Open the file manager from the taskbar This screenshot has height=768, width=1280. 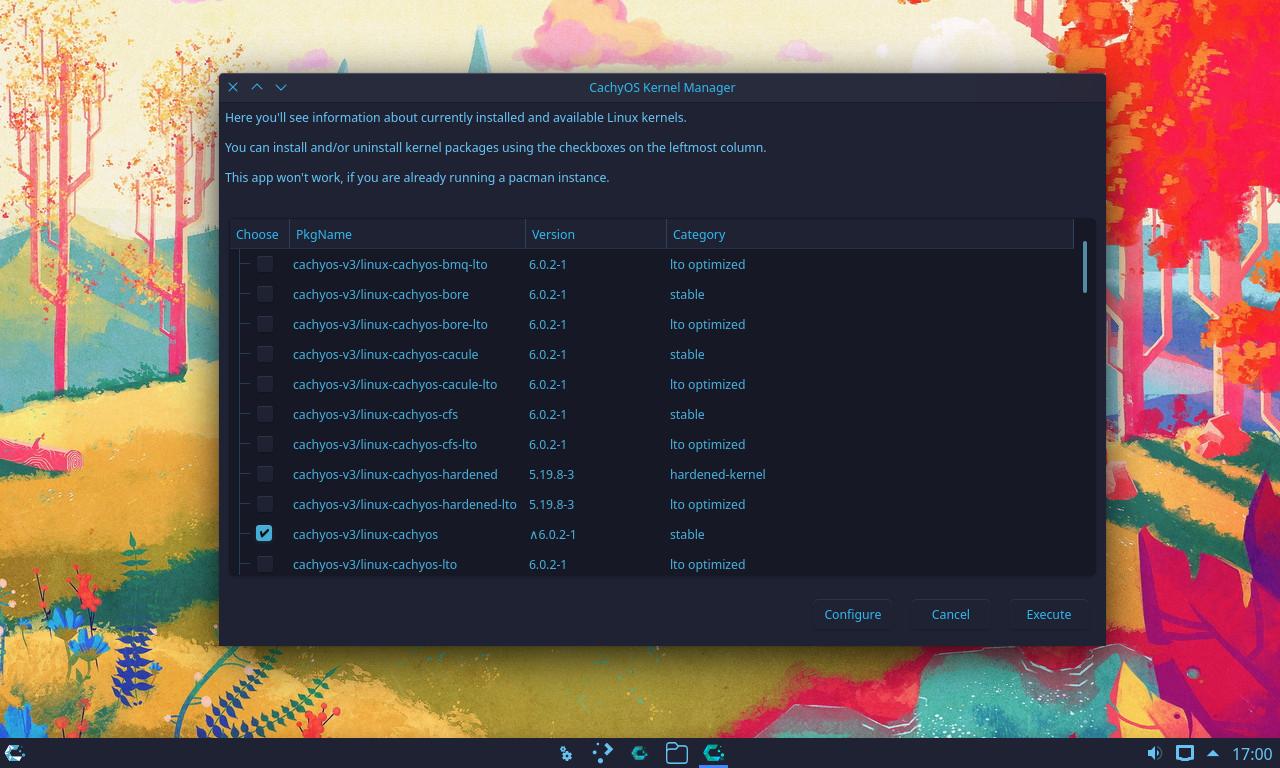point(677,753)
